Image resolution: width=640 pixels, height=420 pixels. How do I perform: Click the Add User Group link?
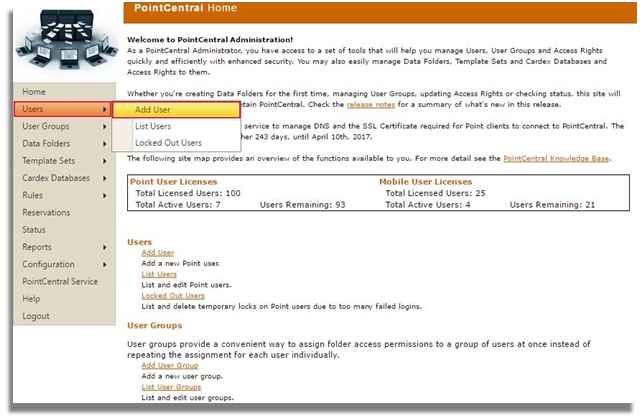coord(170,366)
